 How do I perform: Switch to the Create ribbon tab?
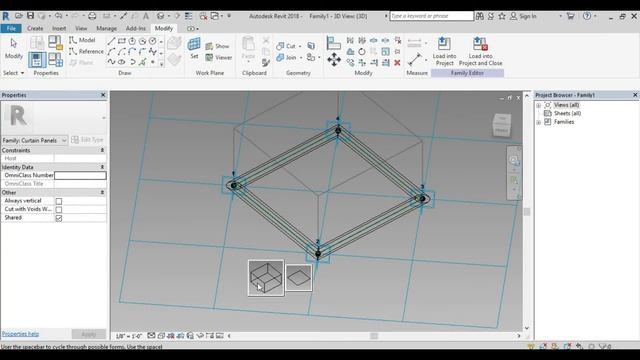click(x=35, y=29)
